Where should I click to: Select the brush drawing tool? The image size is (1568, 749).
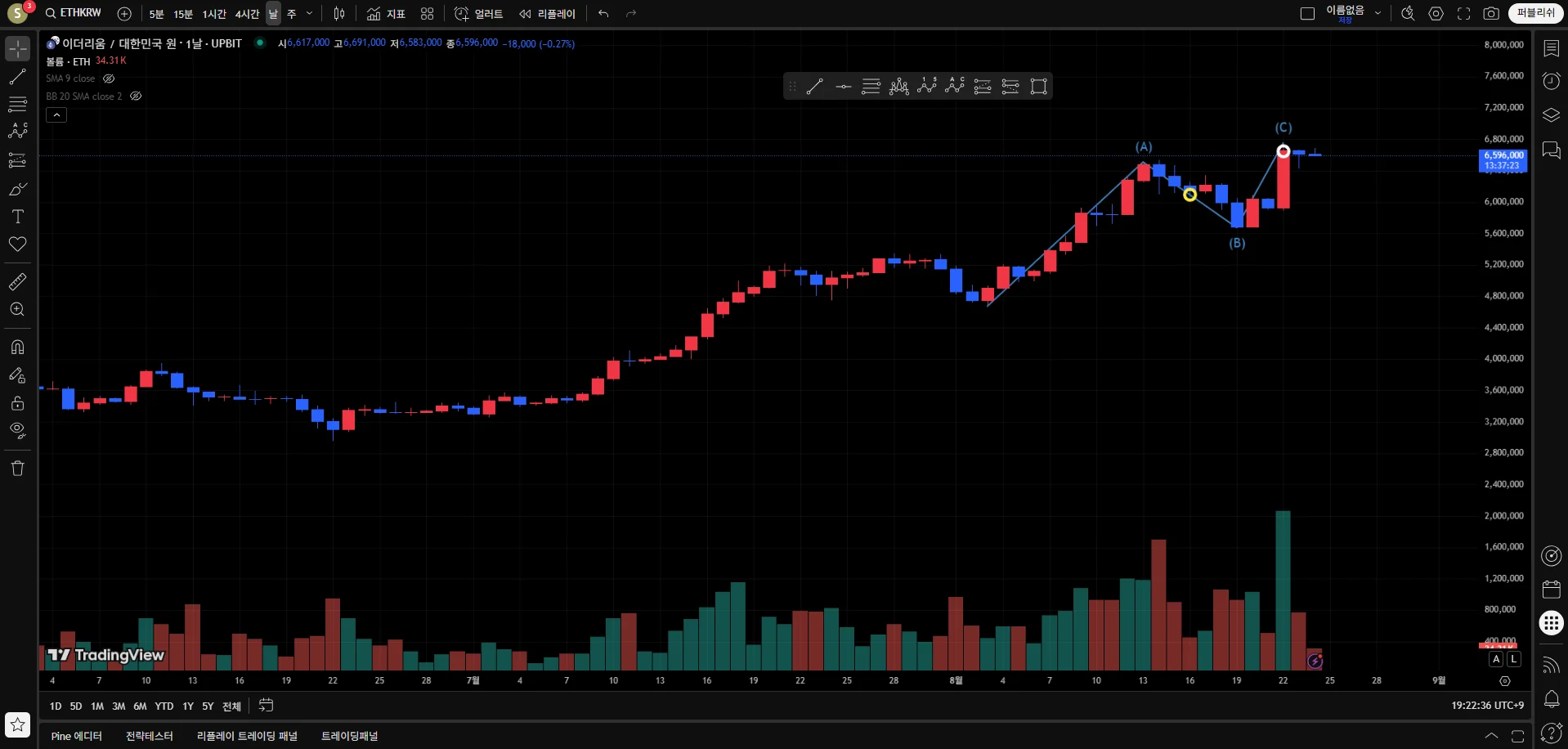click(x=17, y=189)
